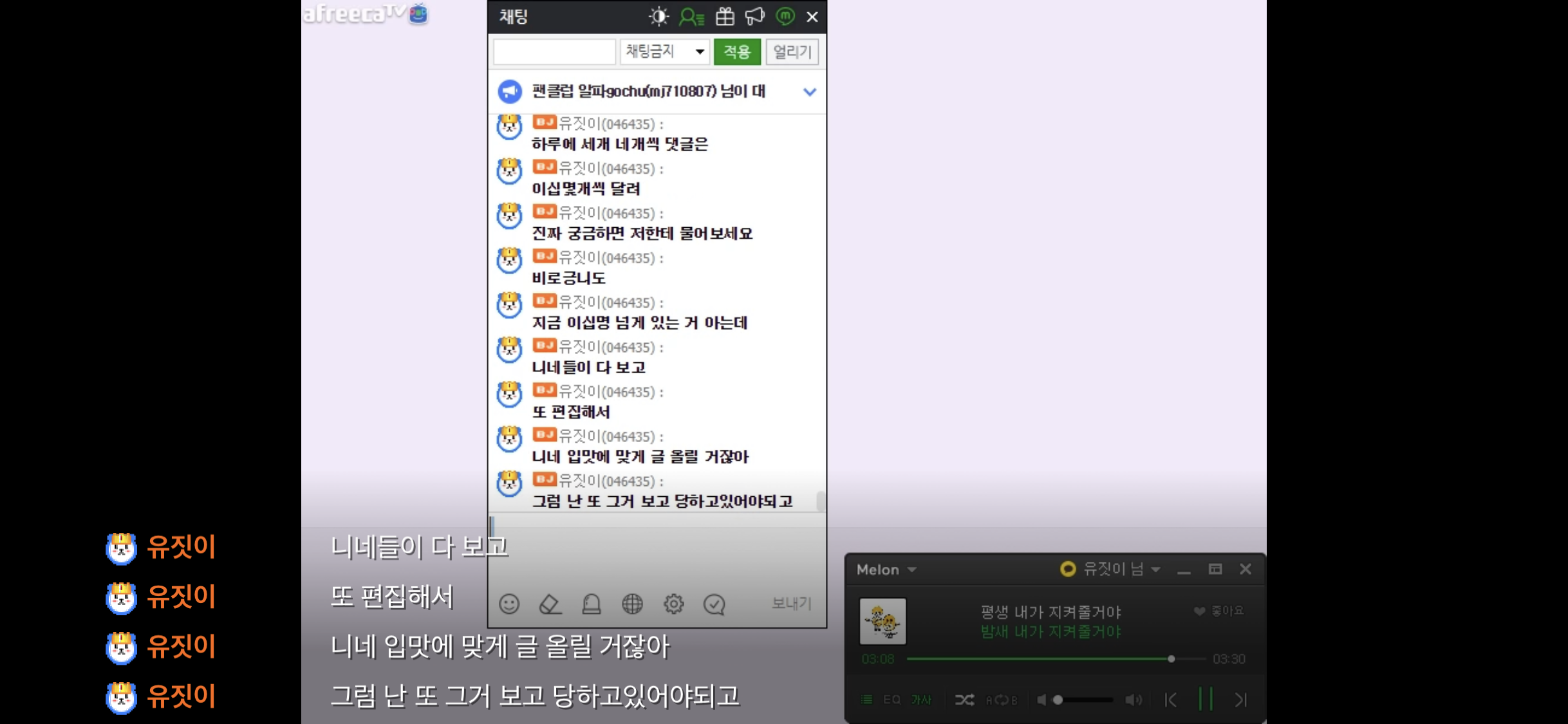Switch to the 가사 lyrics tab

coord(921,700)
